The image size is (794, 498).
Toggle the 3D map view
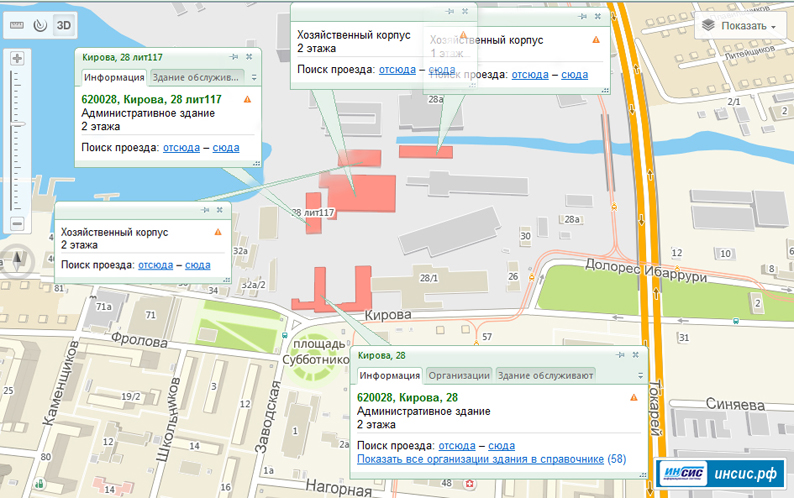[64, 25]
